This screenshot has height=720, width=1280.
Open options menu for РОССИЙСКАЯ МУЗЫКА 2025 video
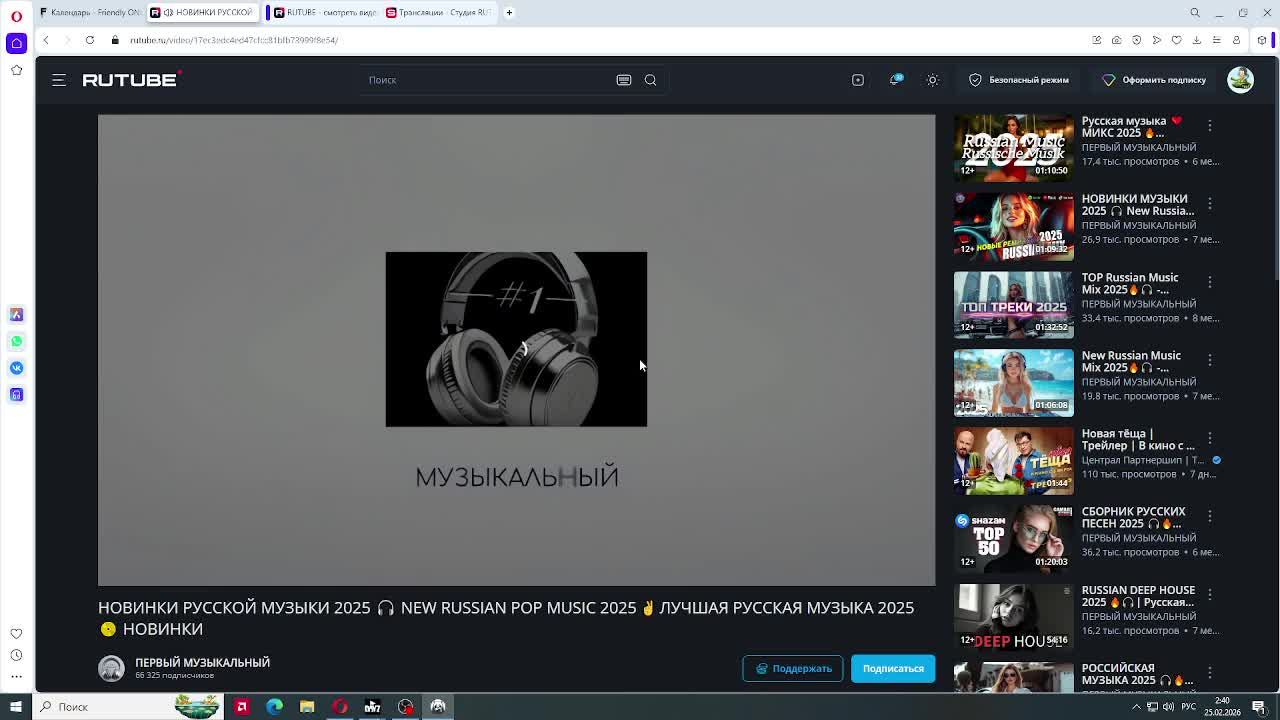click(x=1209, y=672)
